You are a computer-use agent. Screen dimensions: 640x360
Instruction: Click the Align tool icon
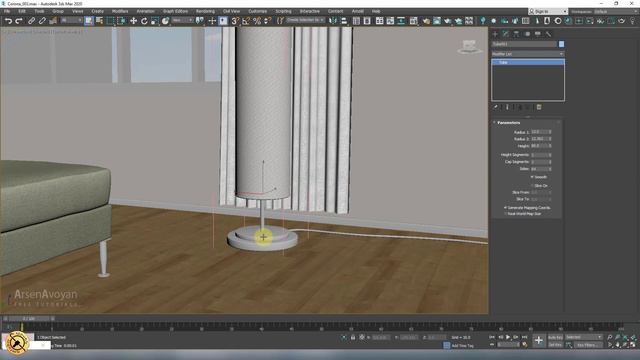tap(344, 20)
